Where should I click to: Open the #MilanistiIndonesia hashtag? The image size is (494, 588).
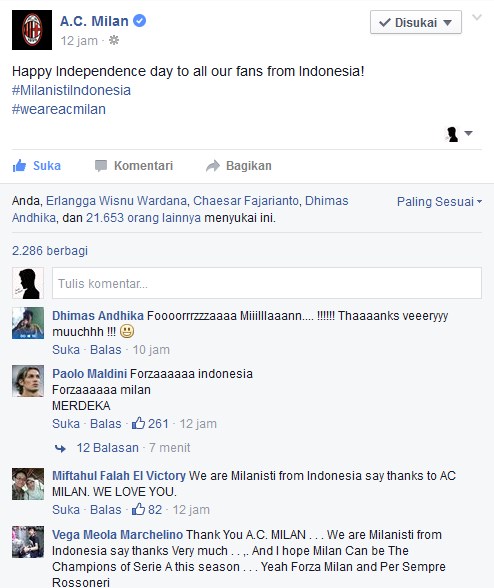pos(71,90)
